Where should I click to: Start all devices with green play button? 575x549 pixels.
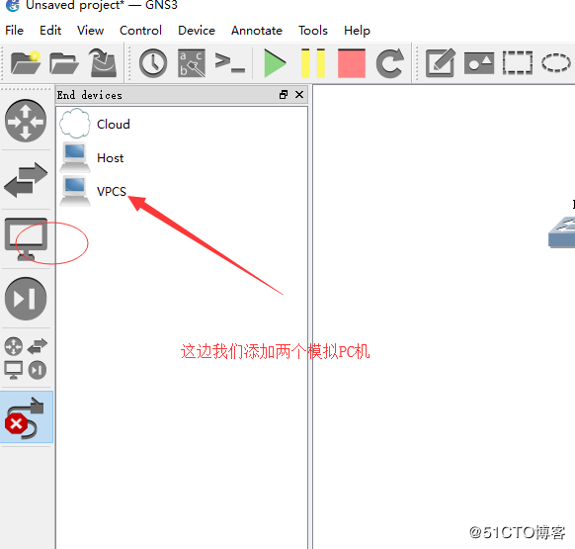pyautogui.click(x=274, y=63)
